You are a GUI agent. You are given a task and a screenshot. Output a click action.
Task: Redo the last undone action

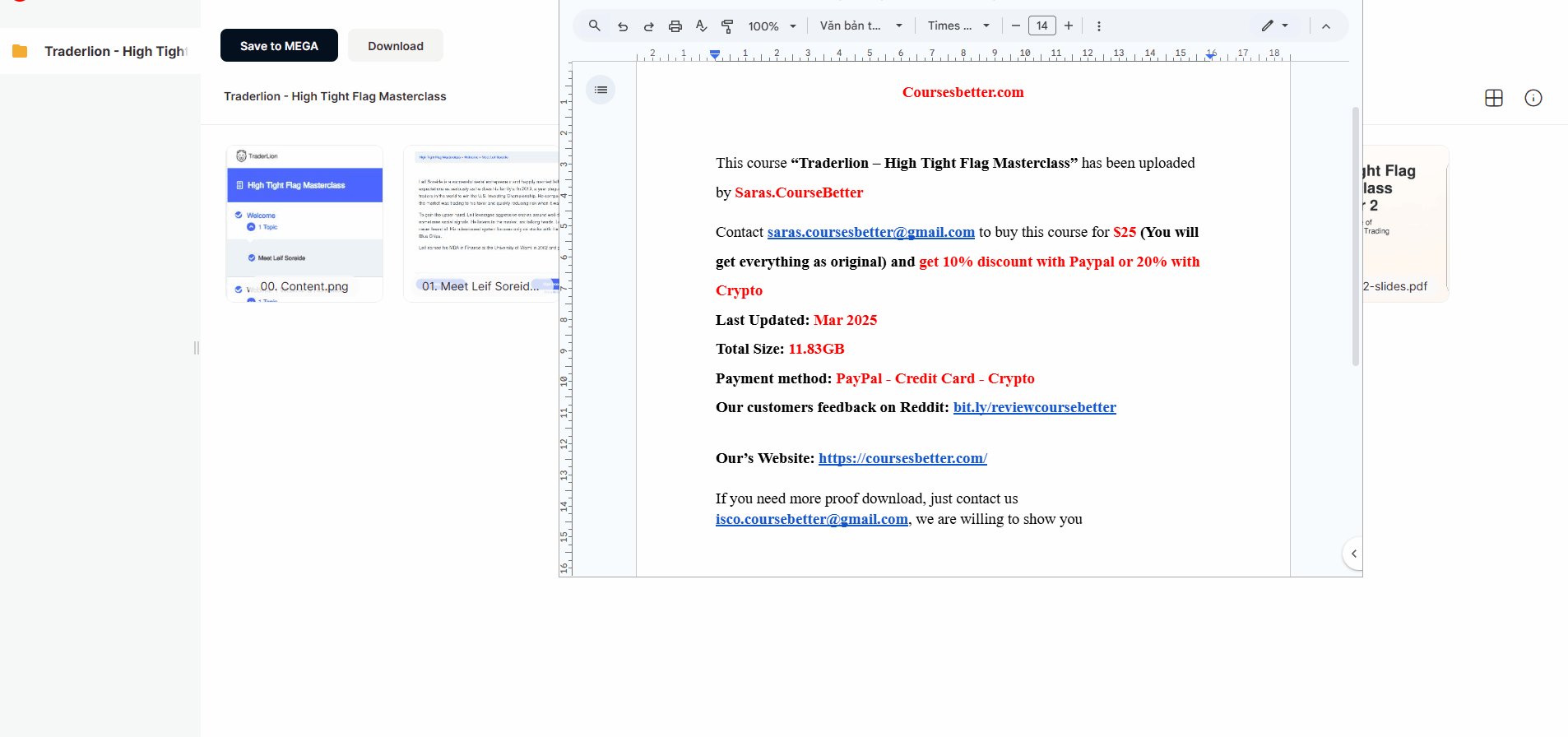[x=648, y=26]
